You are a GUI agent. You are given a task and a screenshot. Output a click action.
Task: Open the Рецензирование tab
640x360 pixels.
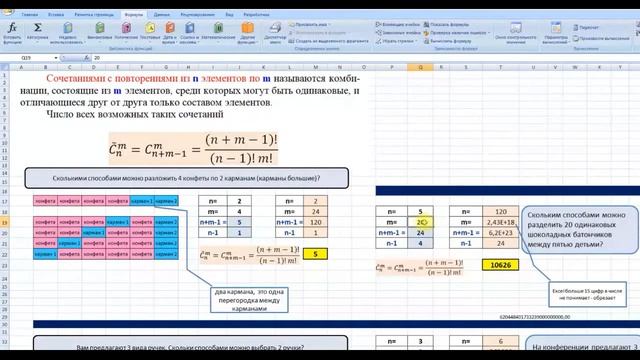pyautogui.click(x=198, y=15)
